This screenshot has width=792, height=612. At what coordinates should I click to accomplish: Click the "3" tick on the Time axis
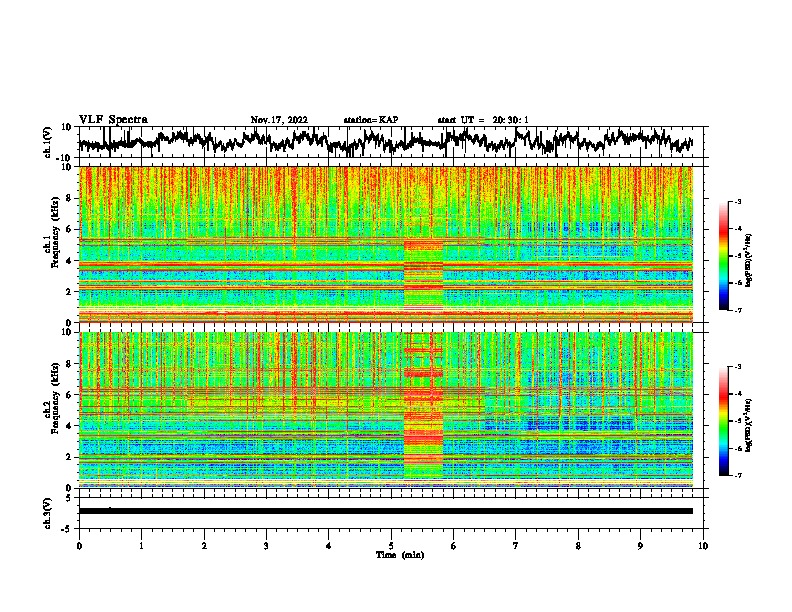(x=266, y=546)
